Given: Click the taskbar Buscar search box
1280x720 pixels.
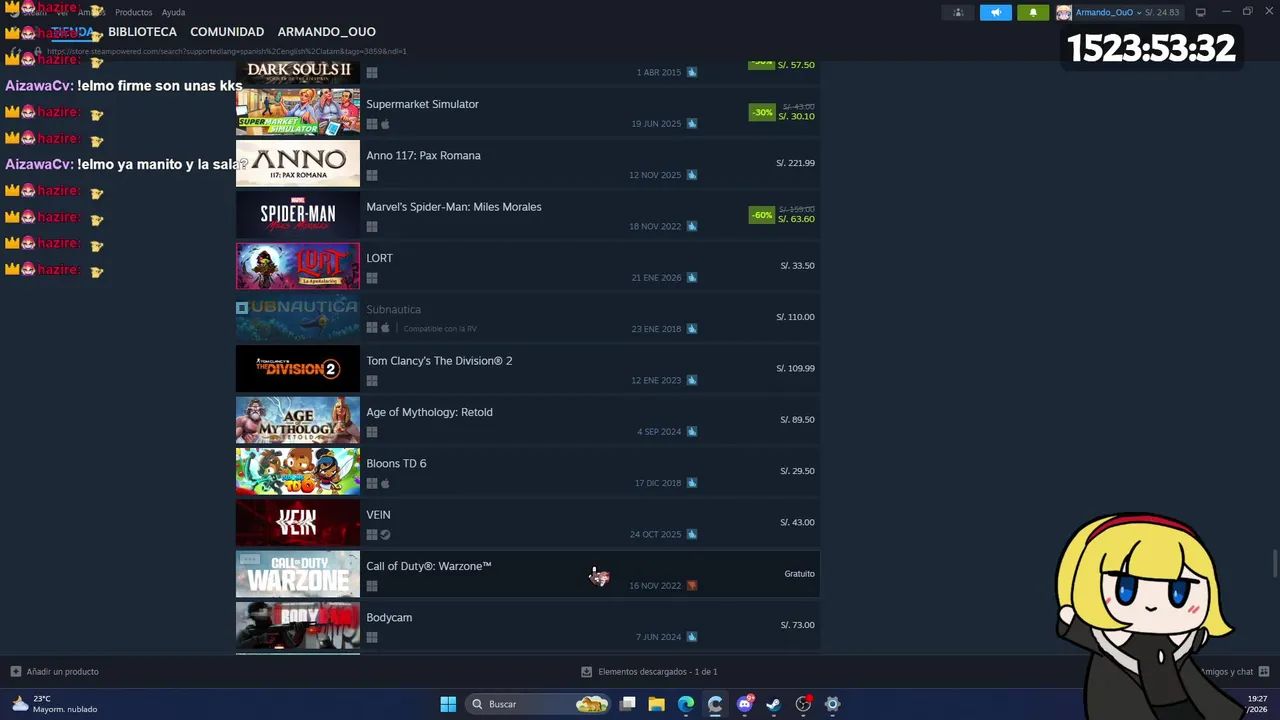Looking at the screenshot, I should 540,704.
